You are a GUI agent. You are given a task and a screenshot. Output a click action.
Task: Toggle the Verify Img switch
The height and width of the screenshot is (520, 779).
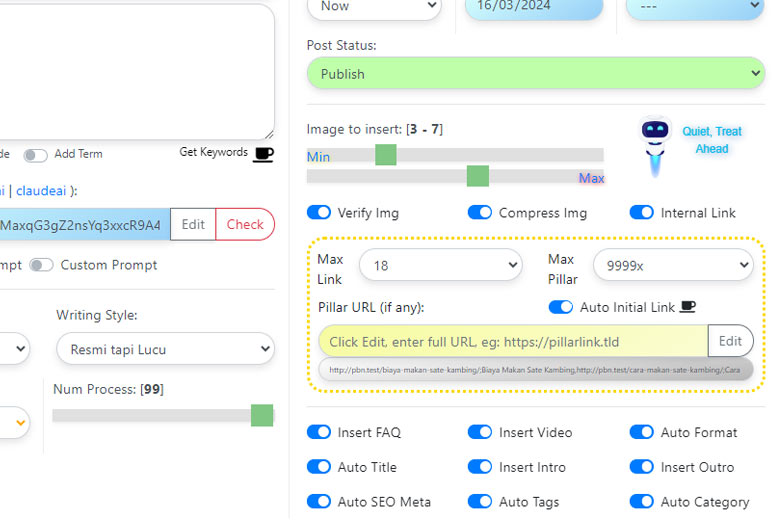(319, 213)
